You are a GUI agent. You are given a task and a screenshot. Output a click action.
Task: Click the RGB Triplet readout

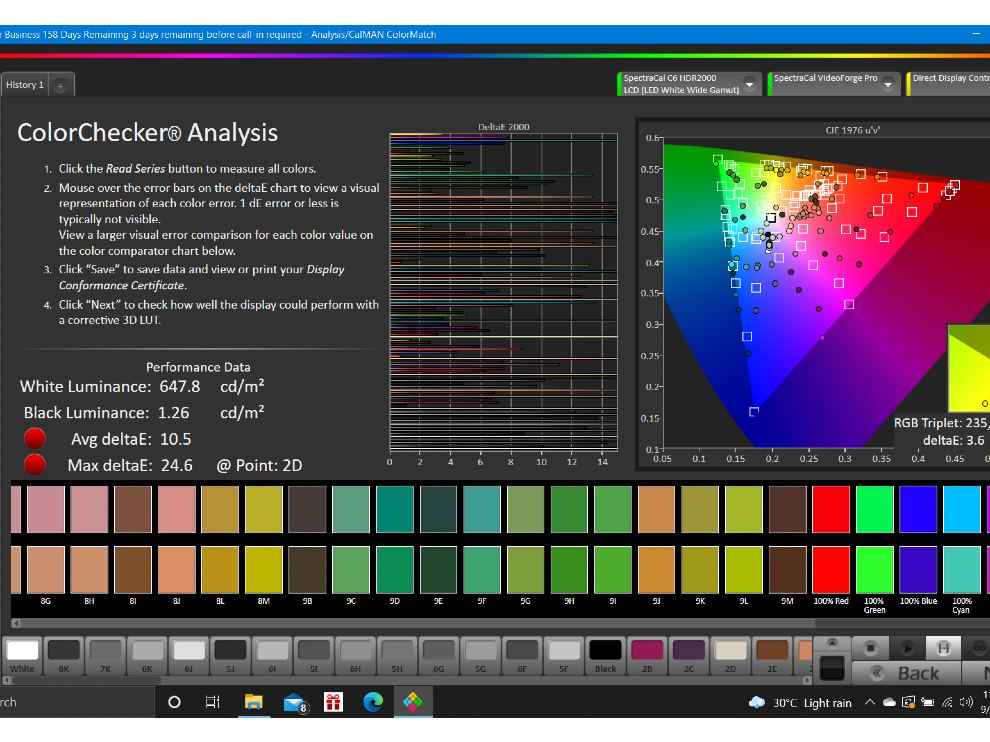click(941, 423)
